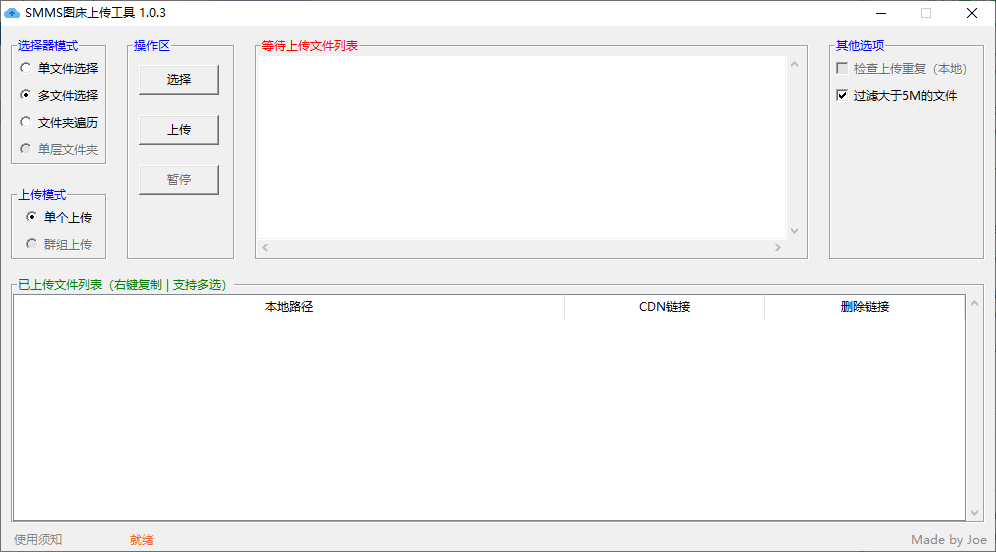The image size is (996, 552).
Task: Minimize the SMMS upload tool window
Action: point(881,13)
